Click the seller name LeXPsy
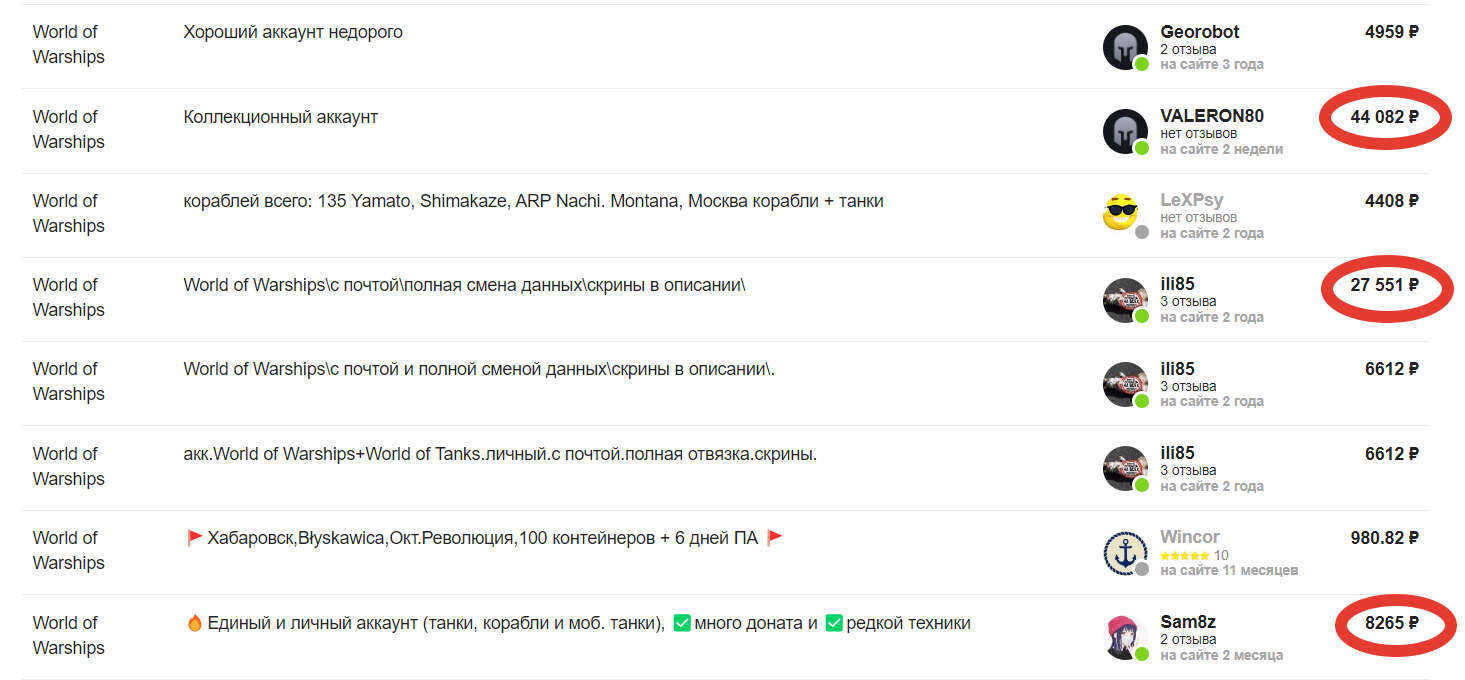This screenshot has width=1465, height=680. click(x=1191, y=200)
